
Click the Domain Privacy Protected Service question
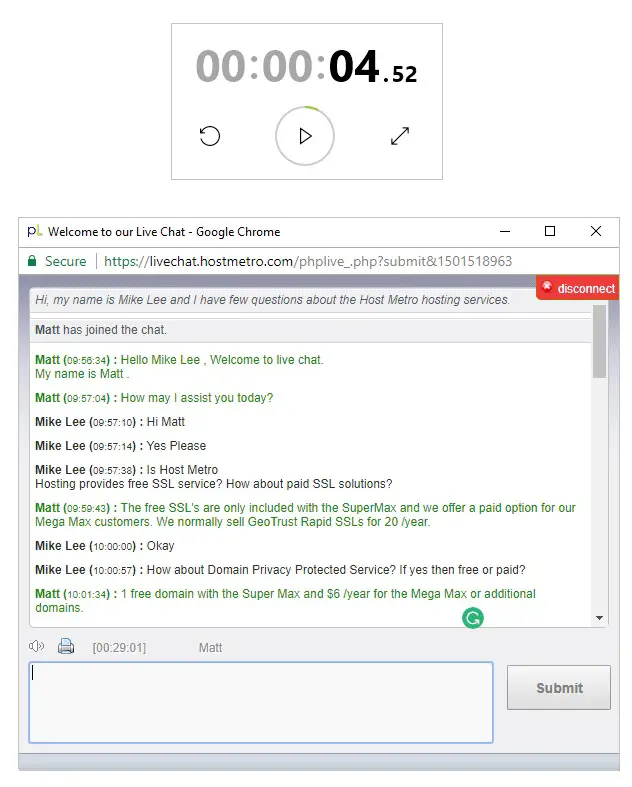click(280, 570)
